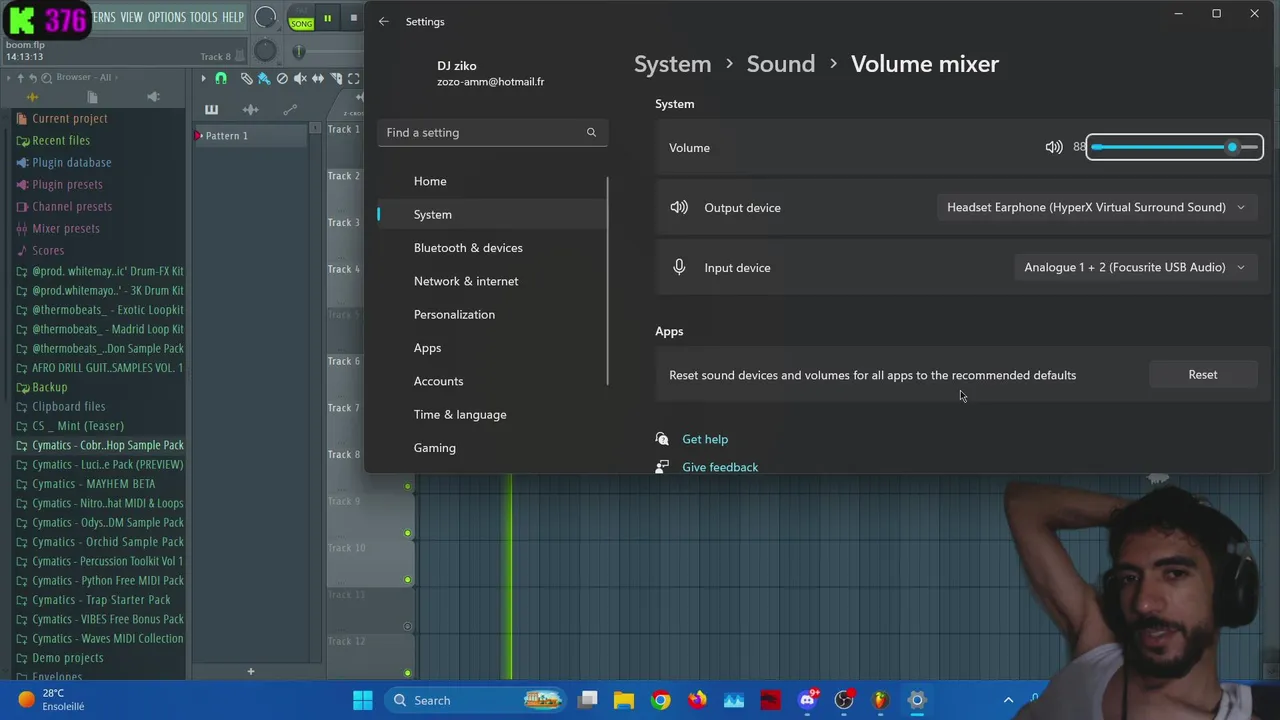This screenshot has width=1280, height=720.
Task: Click the browser search magnifier icon
Action: click(46, 78)
